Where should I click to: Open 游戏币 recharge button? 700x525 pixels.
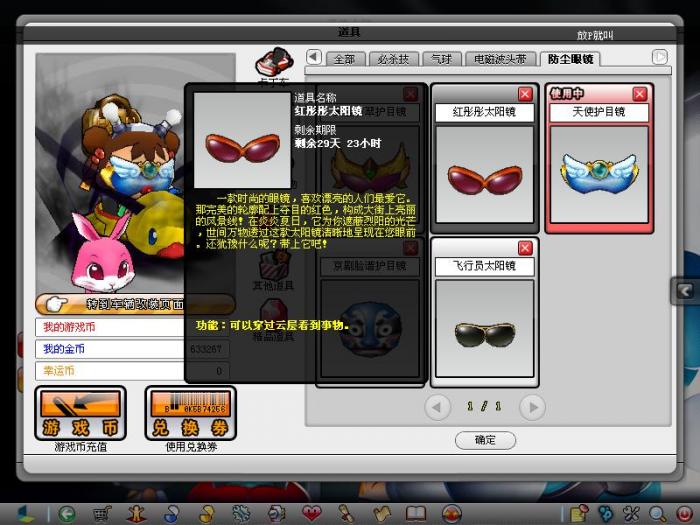[80, 413]
